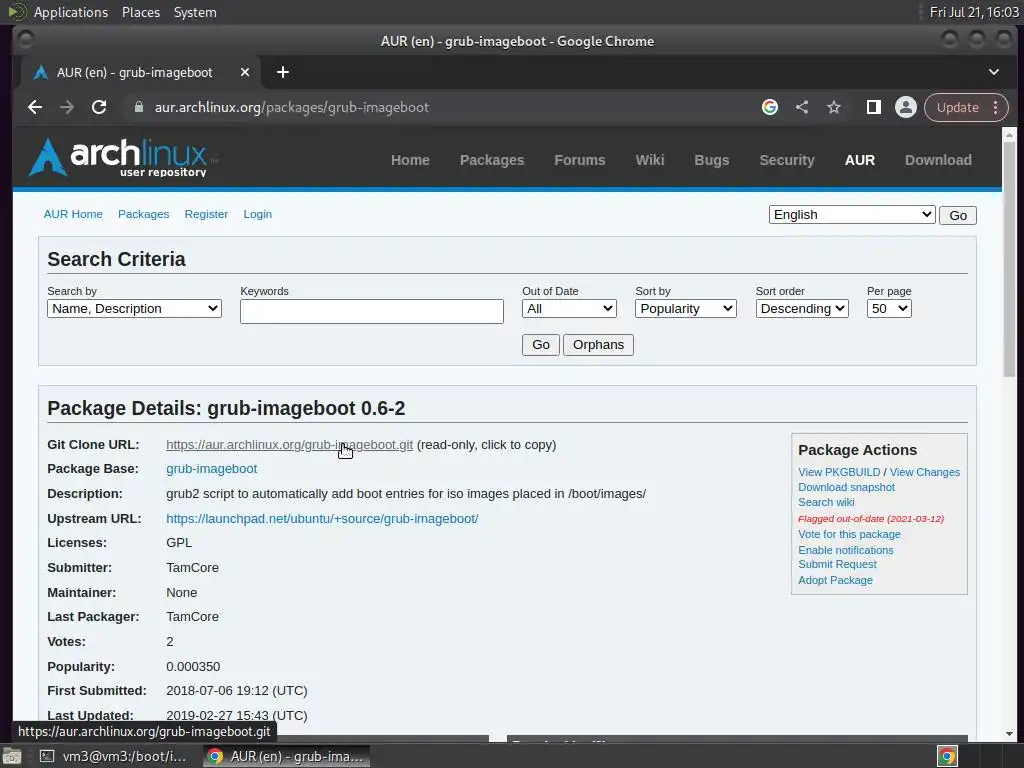Expand the Out of Date dropdown
Image resolution: width=1024 pixels, height=768 pixels.
pos(569,309)
